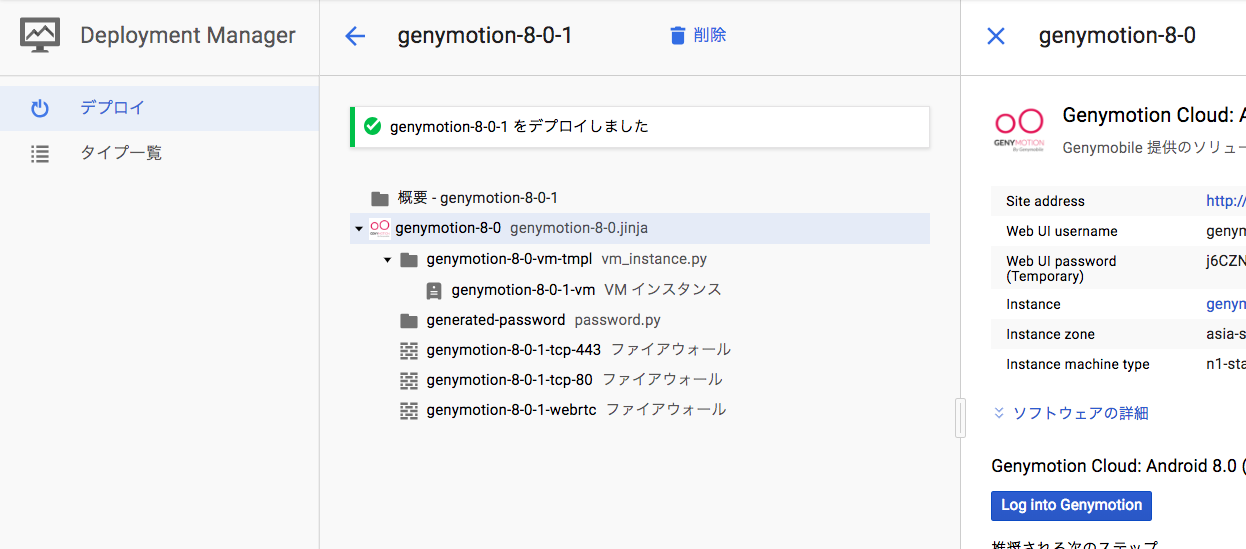The image size is (1246, 549).
Task: Click the green success checkmark icon
Action: [373, 127]
